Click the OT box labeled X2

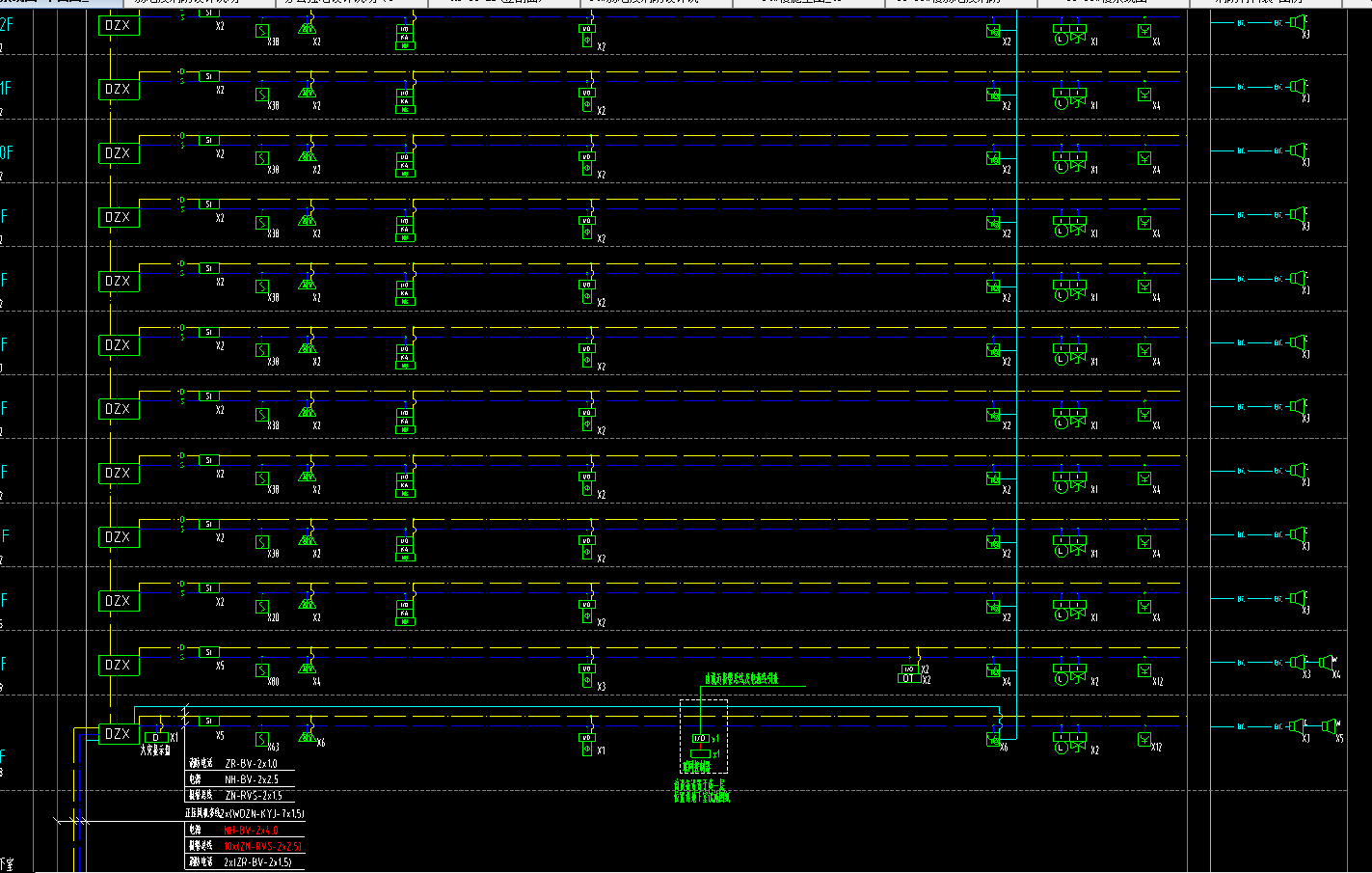click(908, 678)
